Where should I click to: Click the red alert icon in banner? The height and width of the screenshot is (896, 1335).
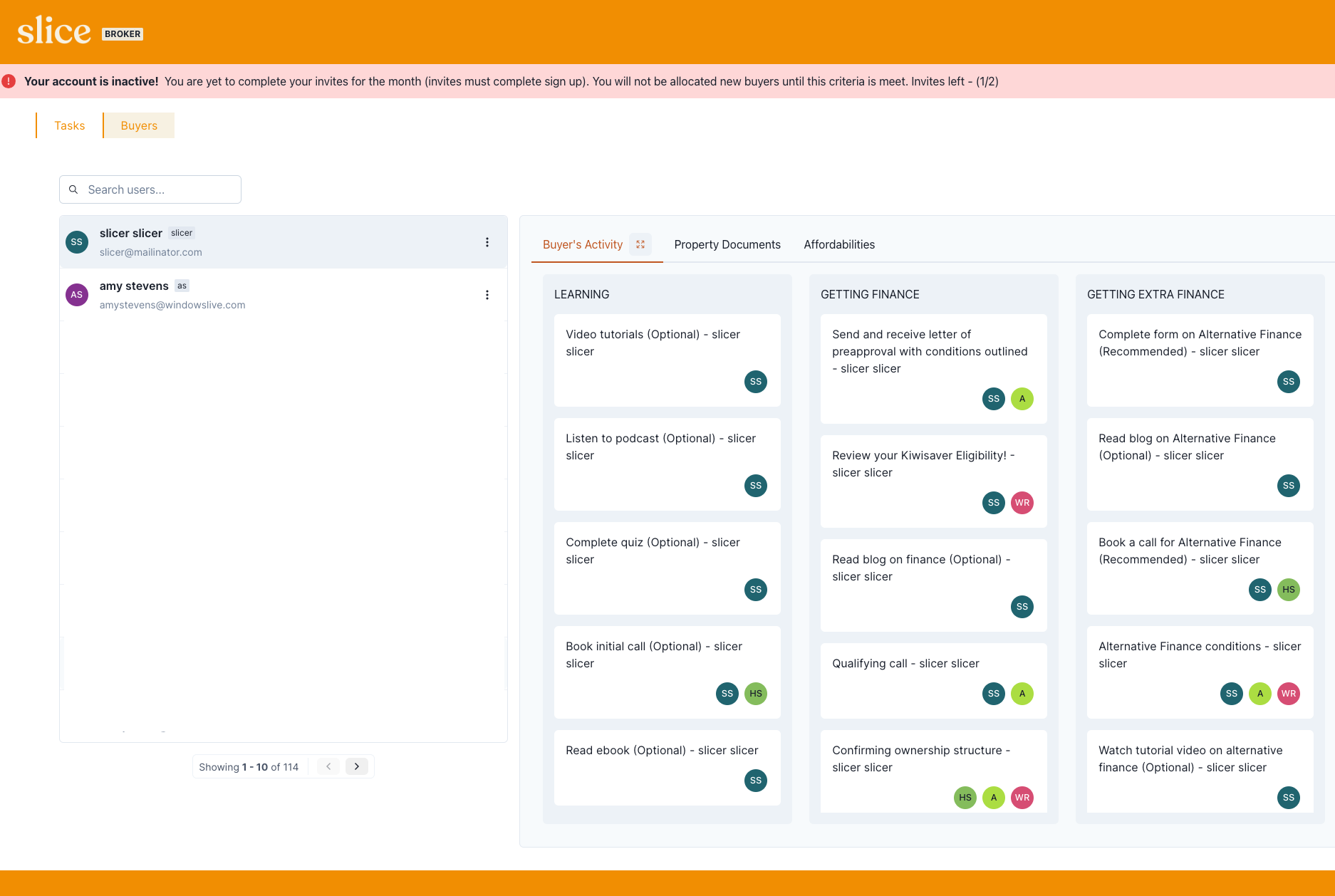point(9,81)
